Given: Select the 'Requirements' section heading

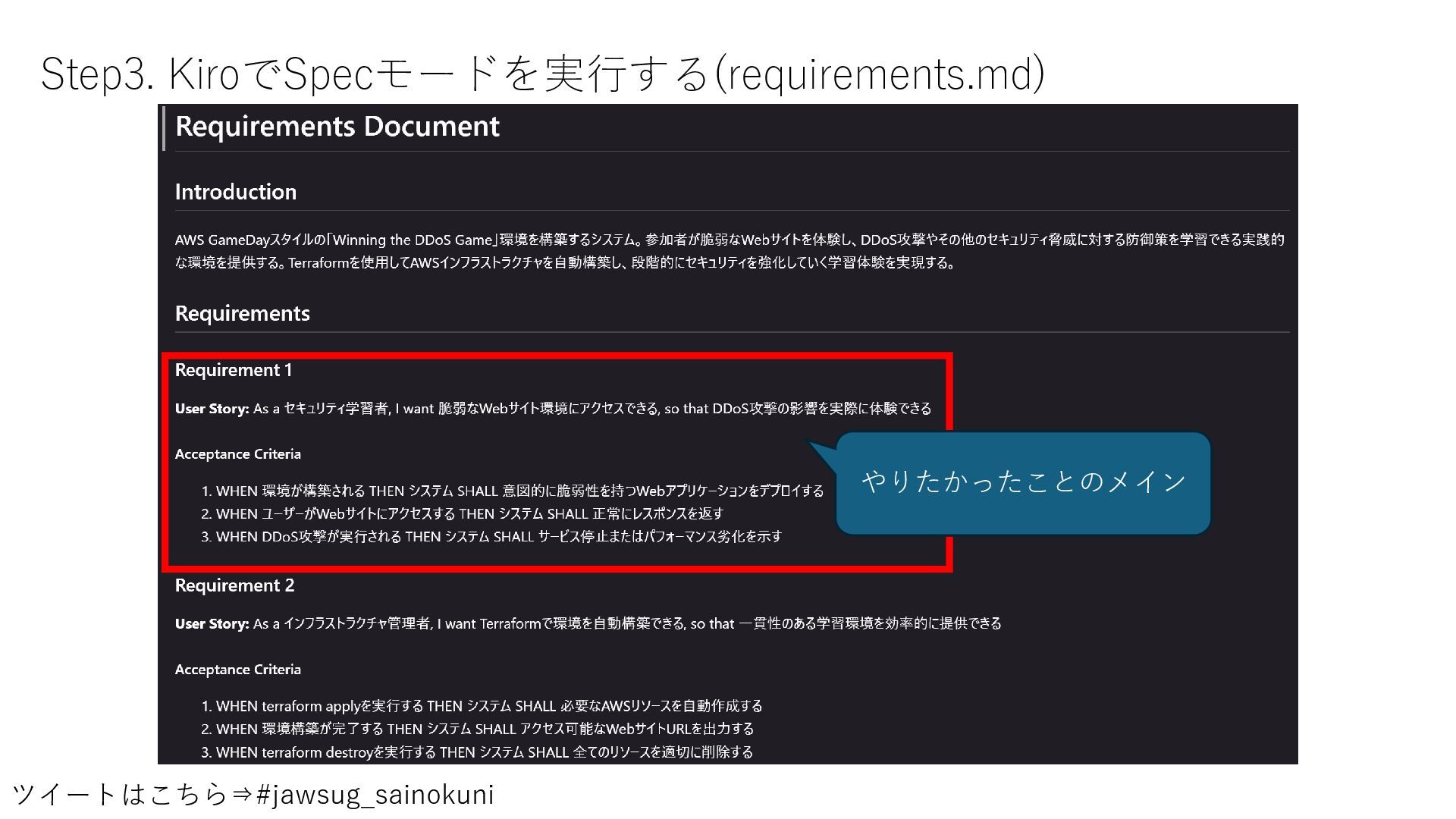Looking at the screenshot, I should [x=243, y=313].
